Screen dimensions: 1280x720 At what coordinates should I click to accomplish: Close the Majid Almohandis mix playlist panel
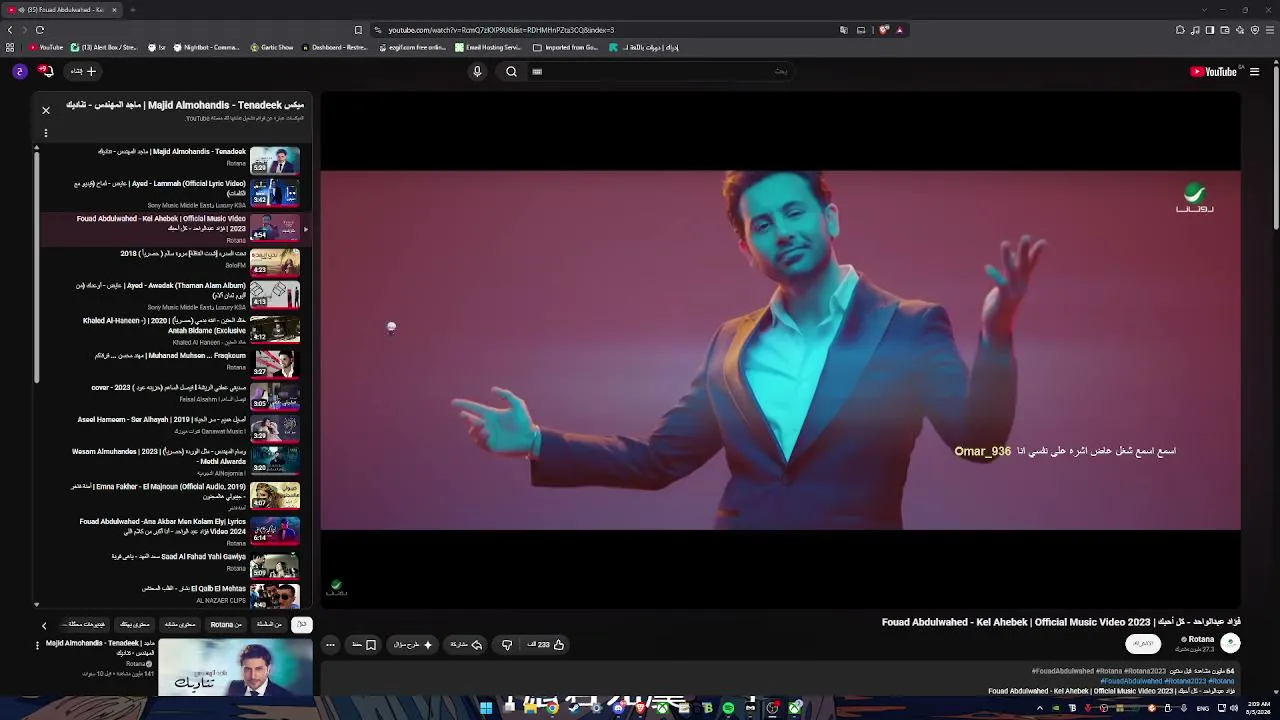point(46,110)
